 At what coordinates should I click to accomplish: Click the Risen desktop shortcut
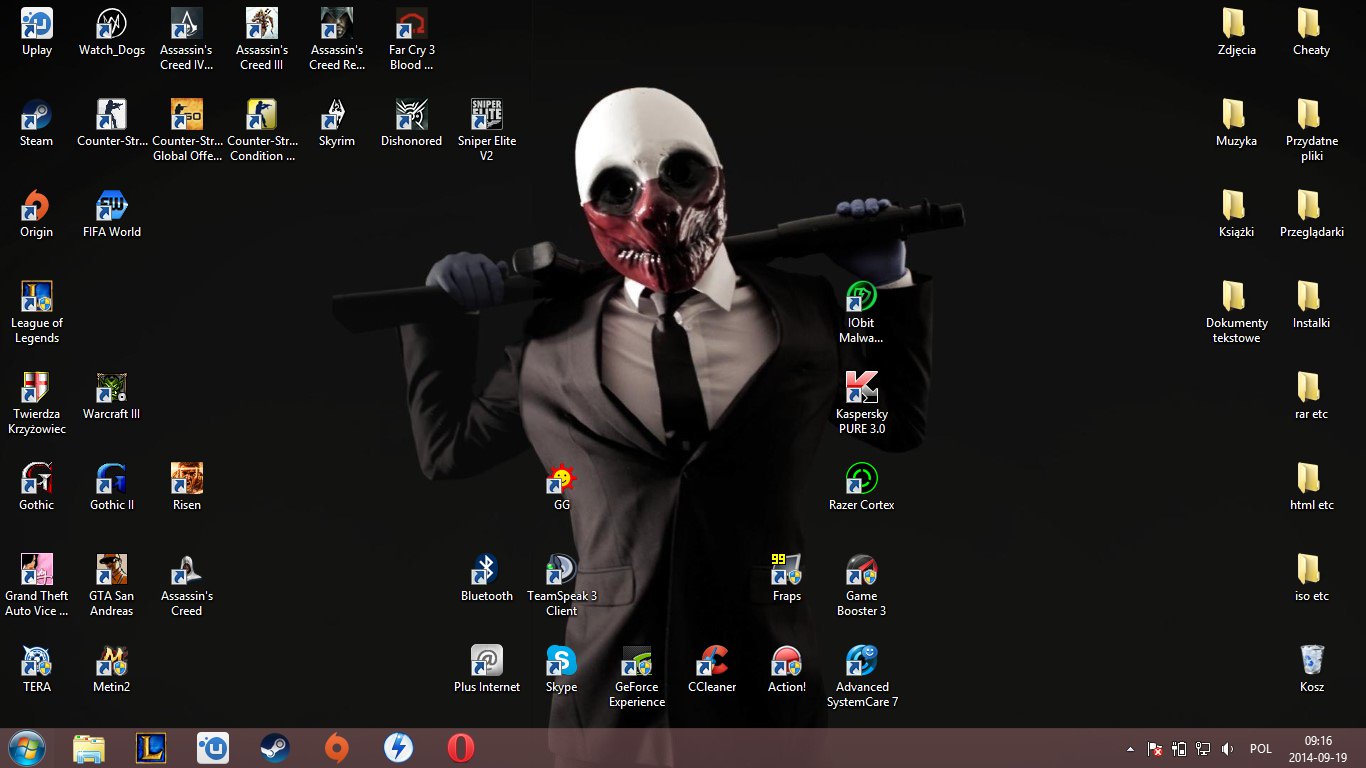click(187, 487)
